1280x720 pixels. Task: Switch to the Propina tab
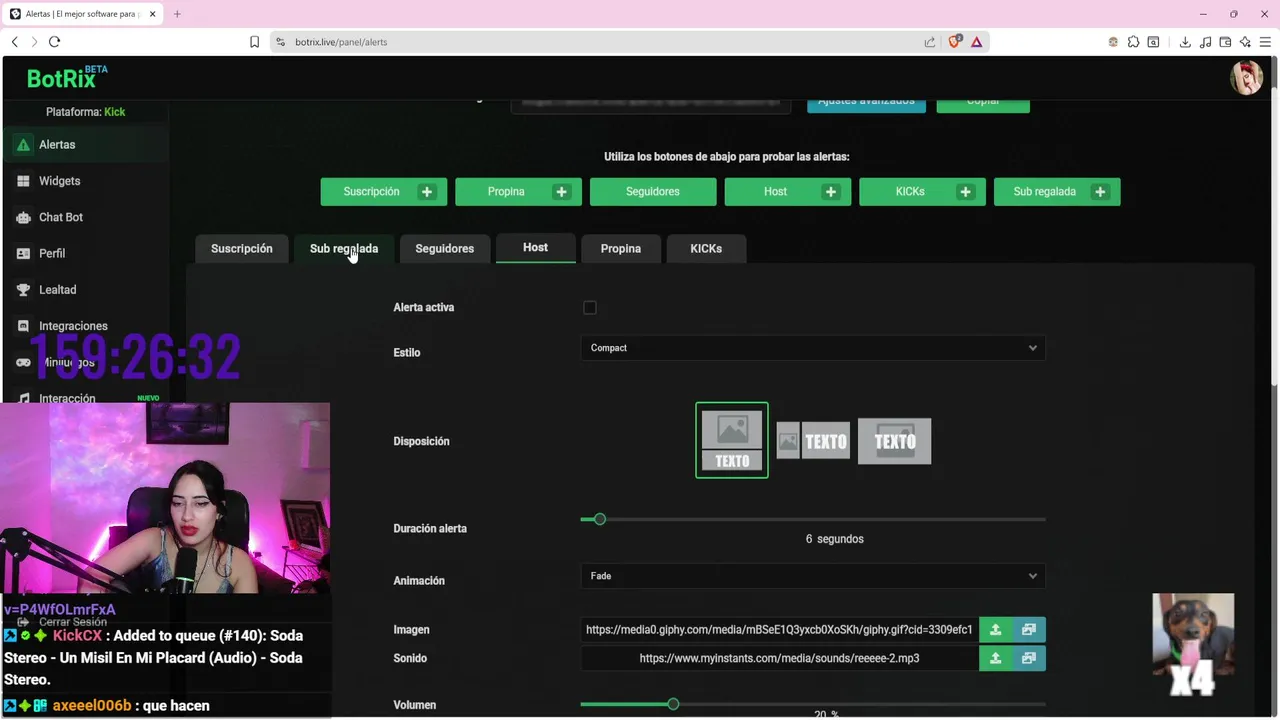click(621, 249)
